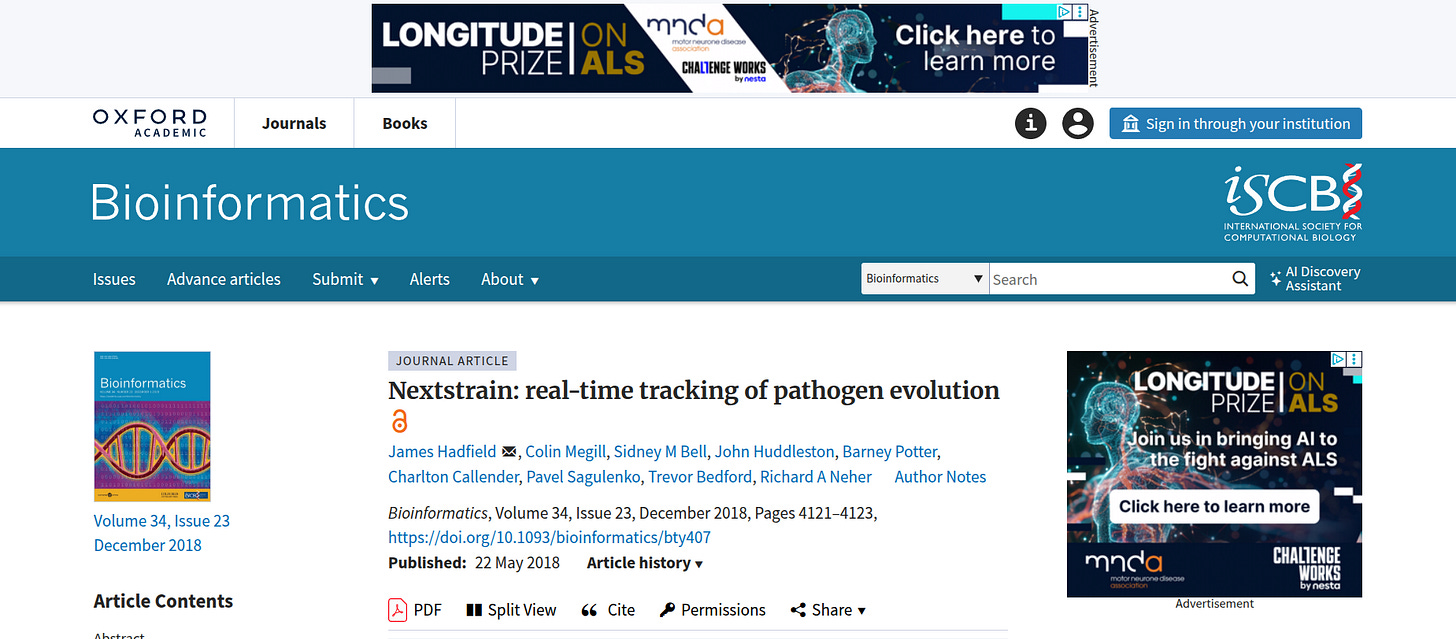This screenshot has height=639, width=1456.
Task: Open the December 2018 issue link
Action: click(148, 545)
